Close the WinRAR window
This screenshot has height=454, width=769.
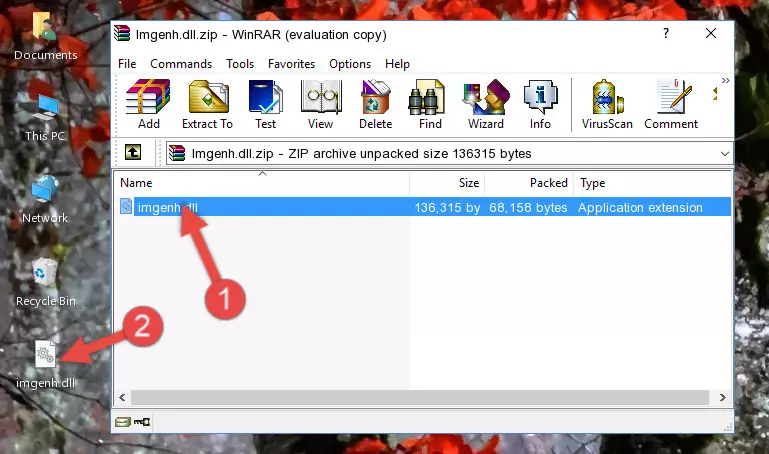[x=711, y=33]
